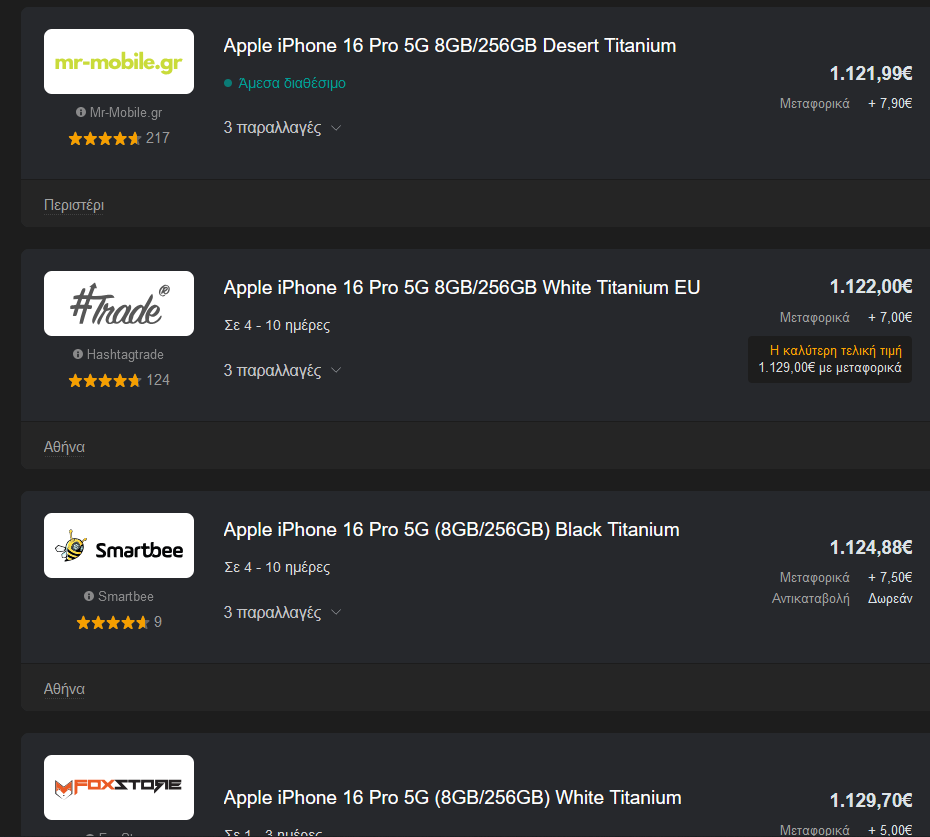Open the FoxStore shop logo

click(x=119, y=788)
